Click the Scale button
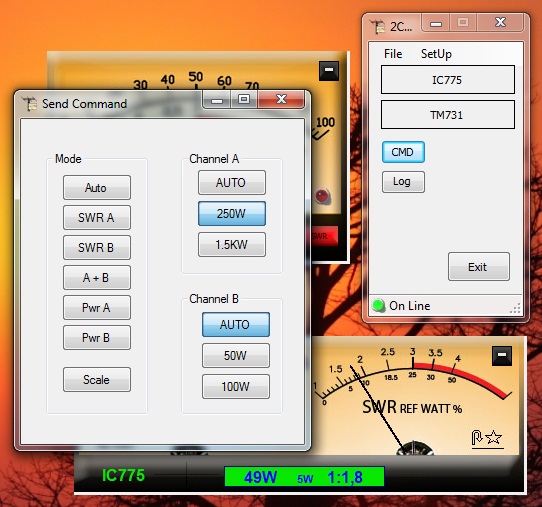This screenshot has height=507, width=542. (x=97, y=379)
